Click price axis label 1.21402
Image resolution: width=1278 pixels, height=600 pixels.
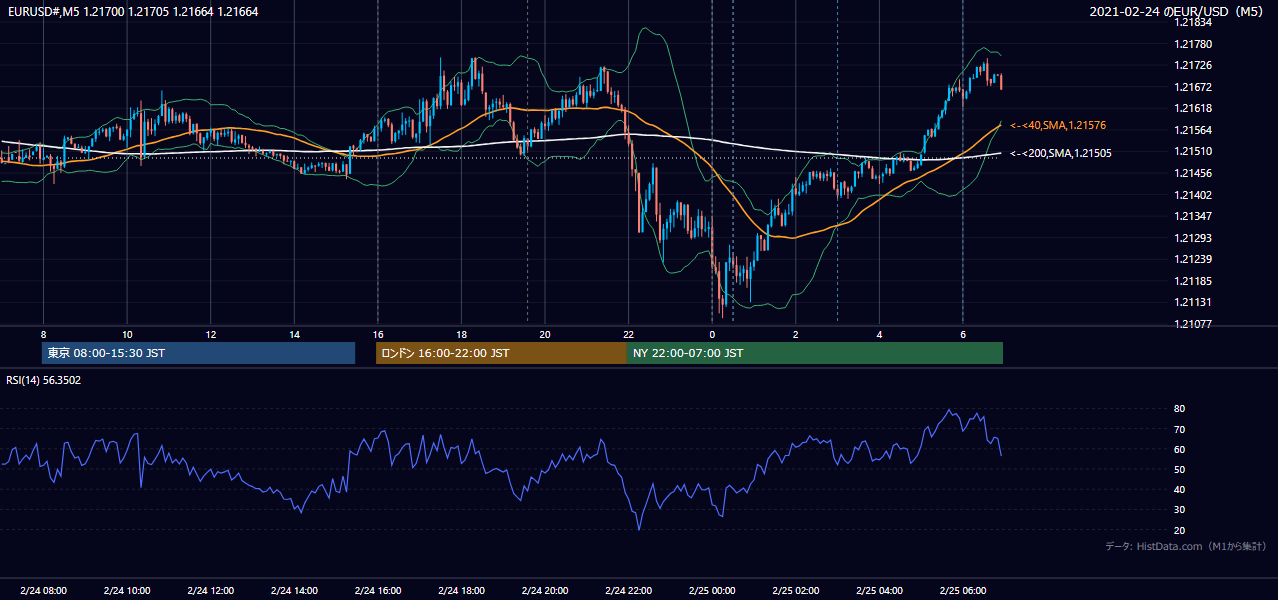pyautogui.click(x=1193, y=195)
